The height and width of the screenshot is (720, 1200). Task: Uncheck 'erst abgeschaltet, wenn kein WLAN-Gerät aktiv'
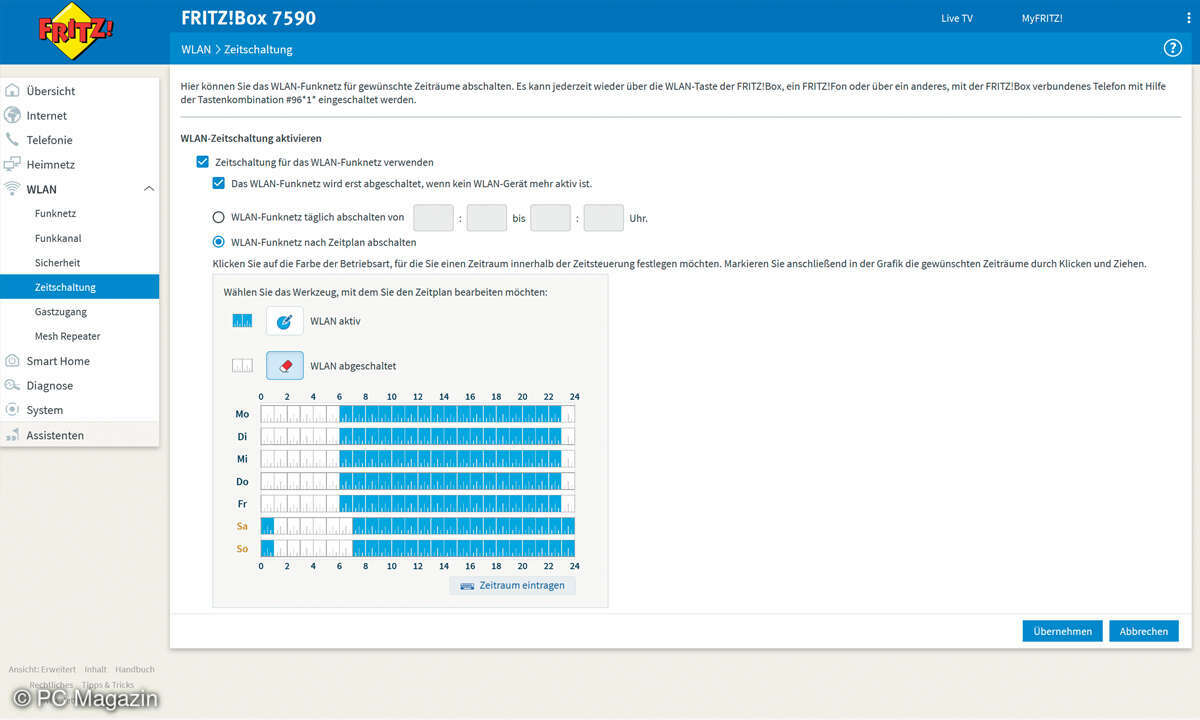coord(218,184)
